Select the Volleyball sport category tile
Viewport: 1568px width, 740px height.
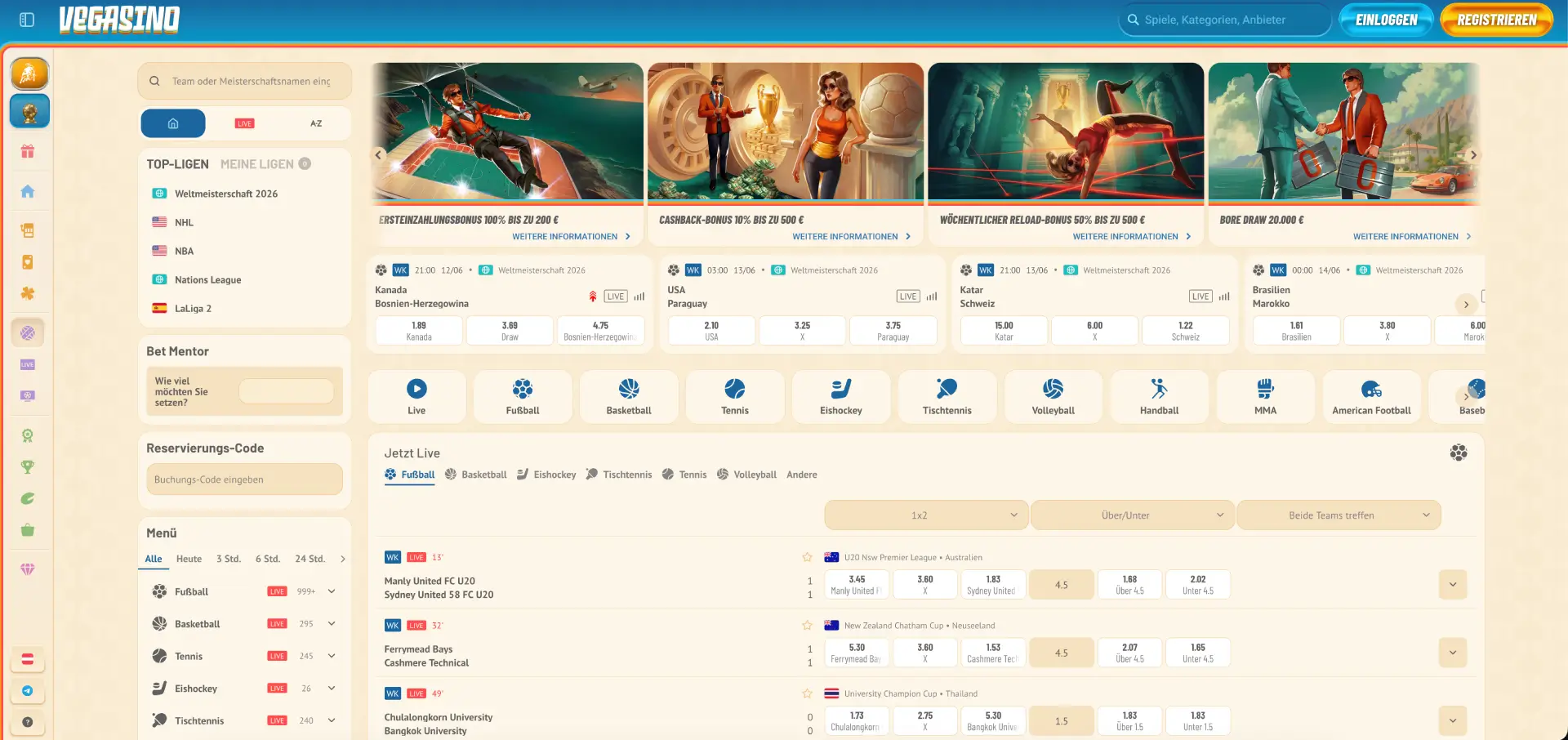click(x=1053, y=397)
